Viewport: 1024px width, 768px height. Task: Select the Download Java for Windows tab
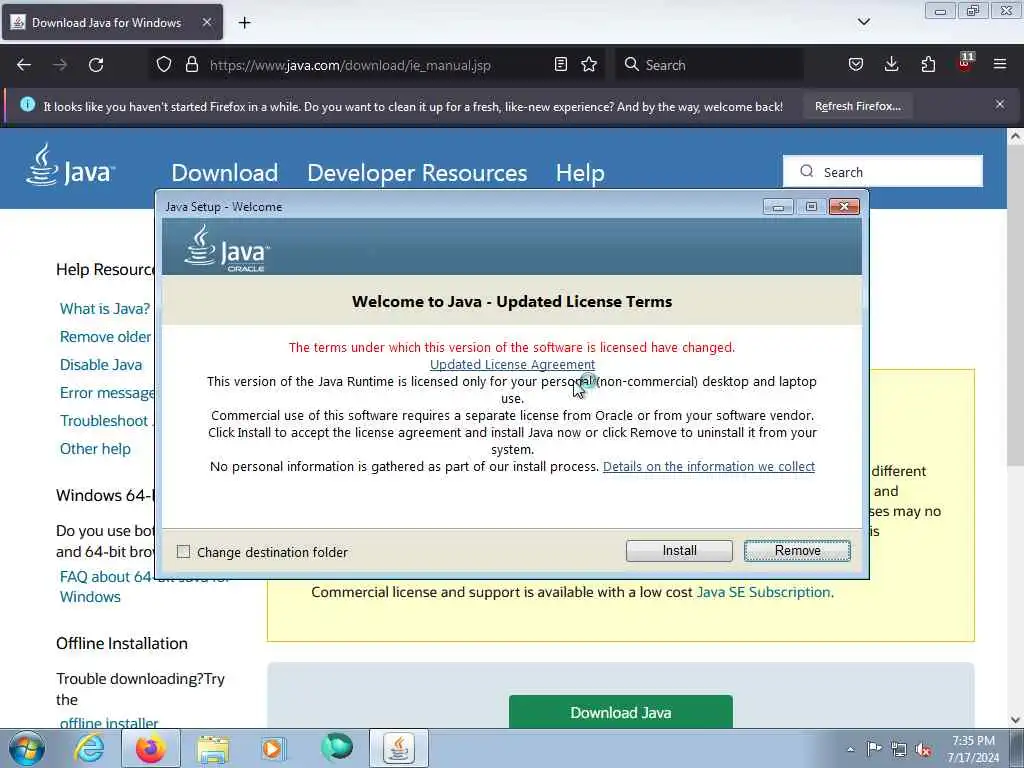point(112,22)
